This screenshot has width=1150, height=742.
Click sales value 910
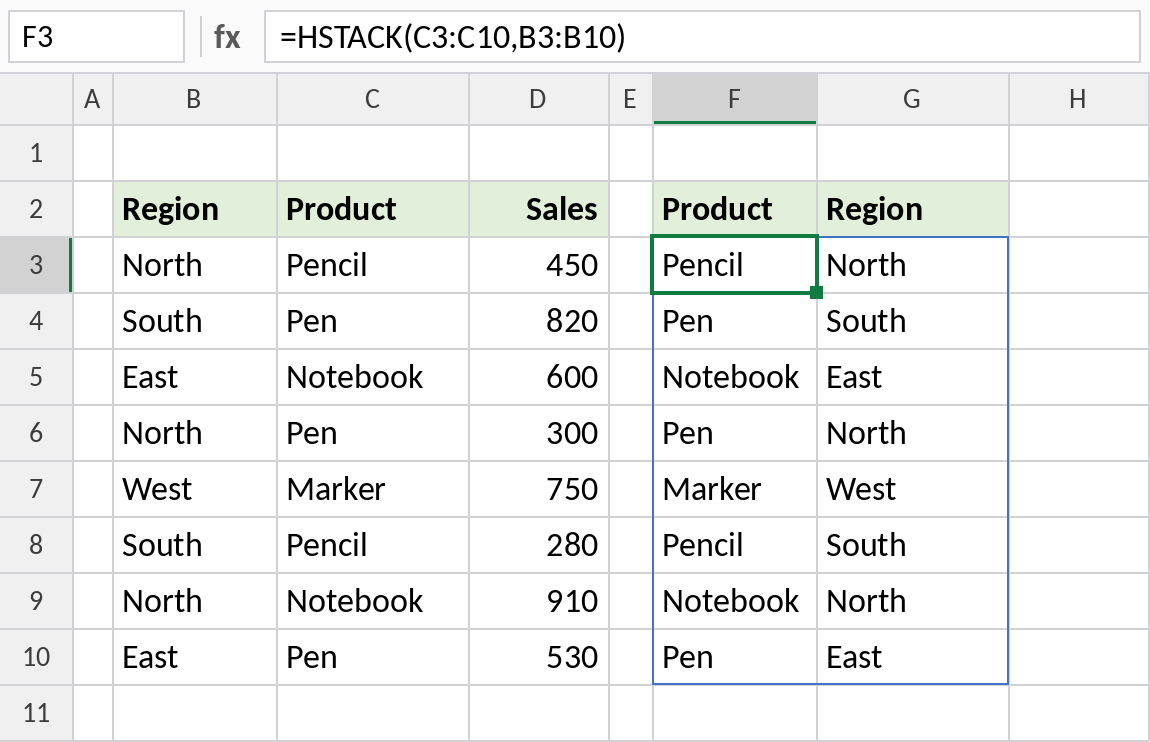[x=538, y=600]
